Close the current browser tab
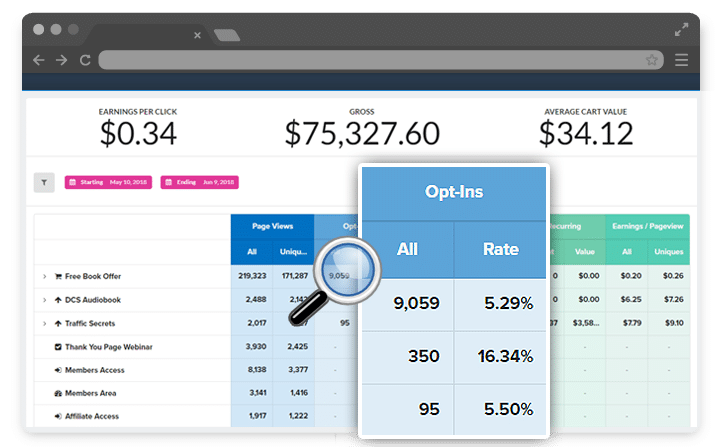This screenshot has height=447, width=723. (196, 36)
